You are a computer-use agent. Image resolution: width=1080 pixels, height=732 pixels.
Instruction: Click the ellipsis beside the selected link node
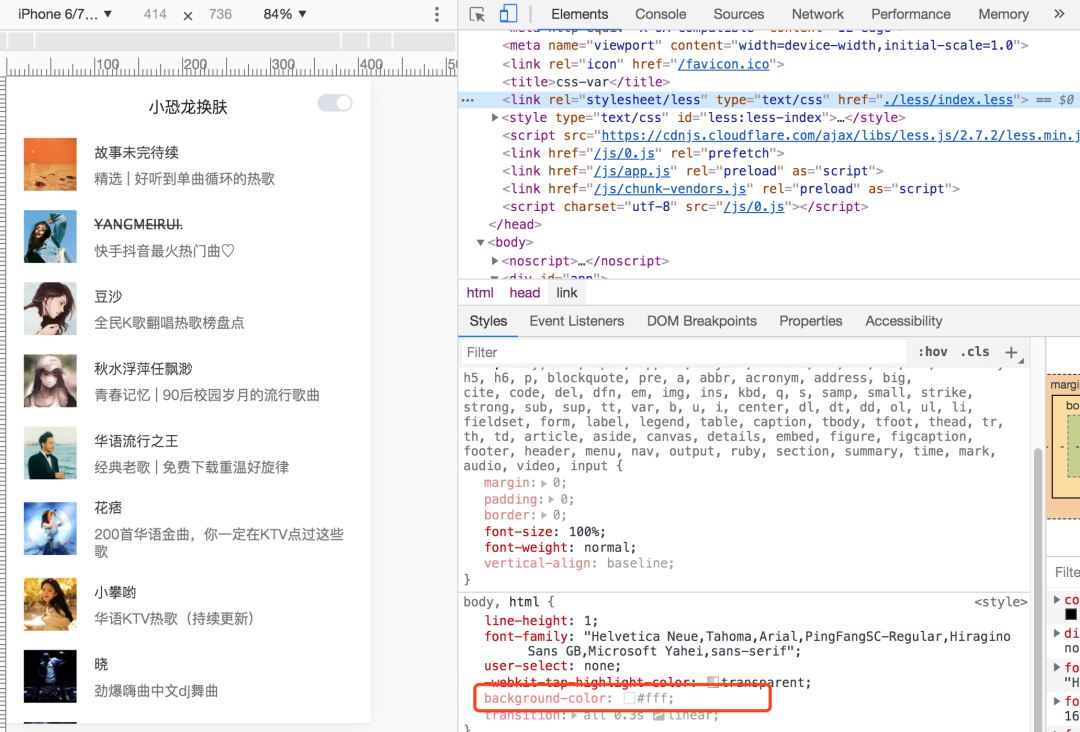click(x=468, y=101)
